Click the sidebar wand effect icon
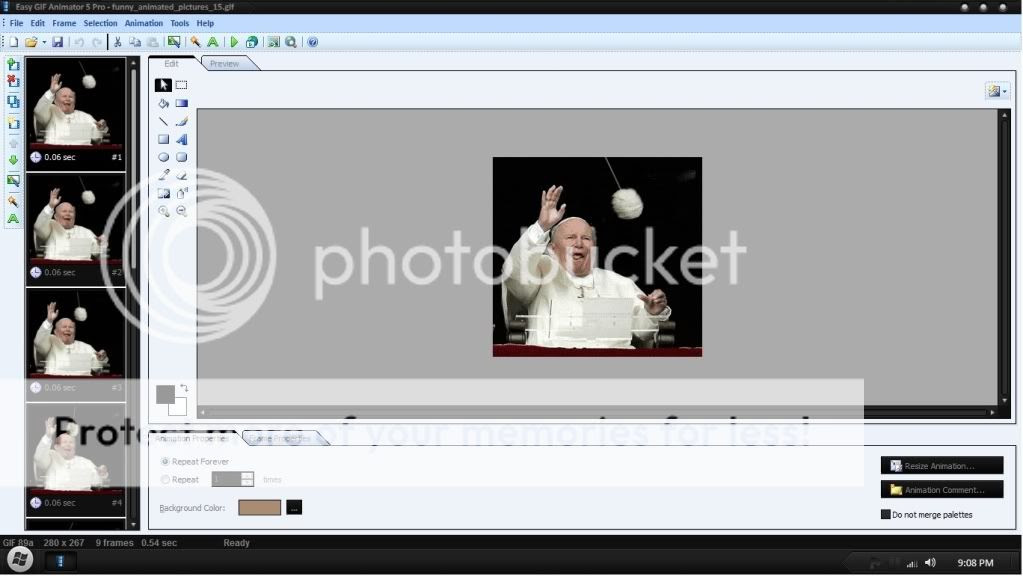This screenshot has width=1023, height=576. point(13,202)
